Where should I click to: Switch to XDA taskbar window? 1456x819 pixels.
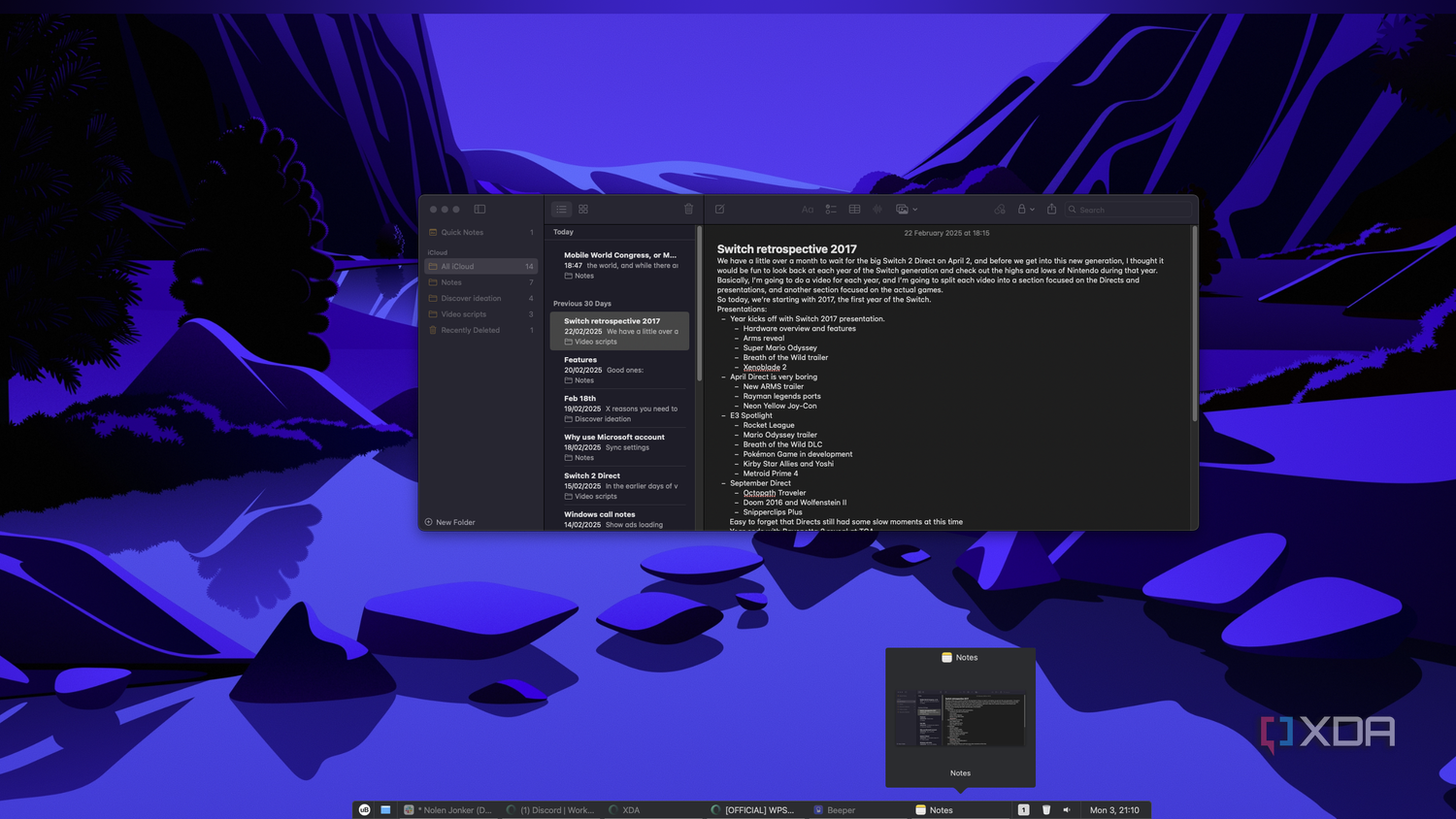(652, 809)
